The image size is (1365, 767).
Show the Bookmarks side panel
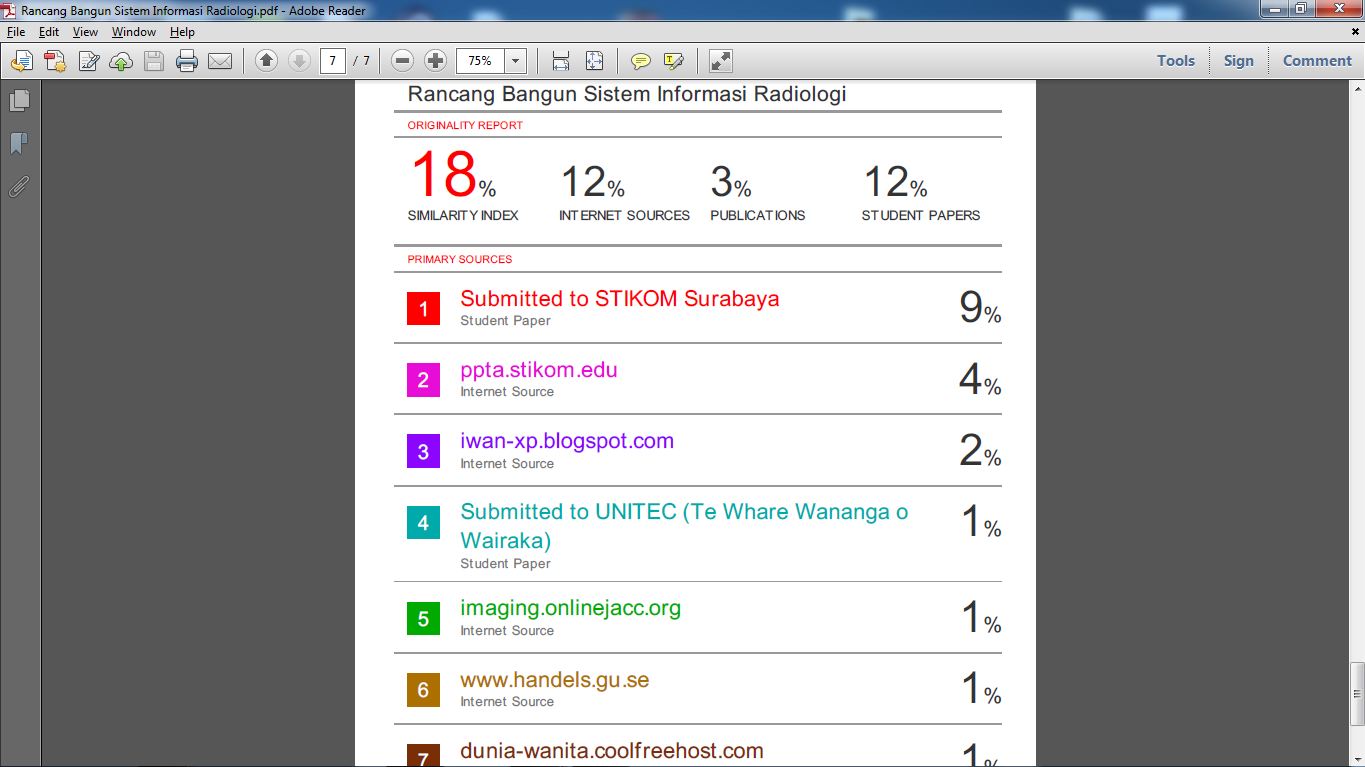tap(19, 144)
